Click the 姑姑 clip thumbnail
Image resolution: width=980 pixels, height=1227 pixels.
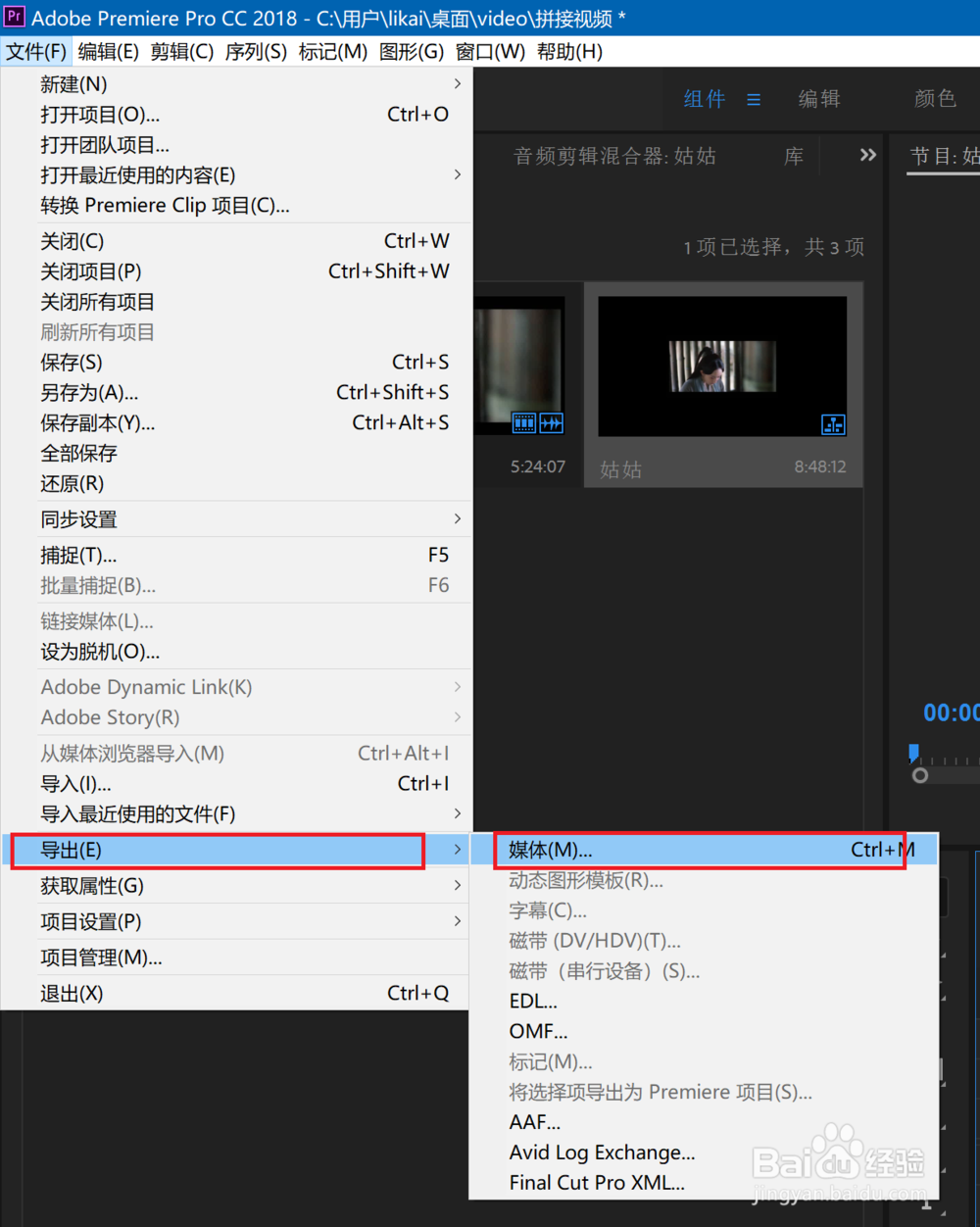[x=721, y=366]
